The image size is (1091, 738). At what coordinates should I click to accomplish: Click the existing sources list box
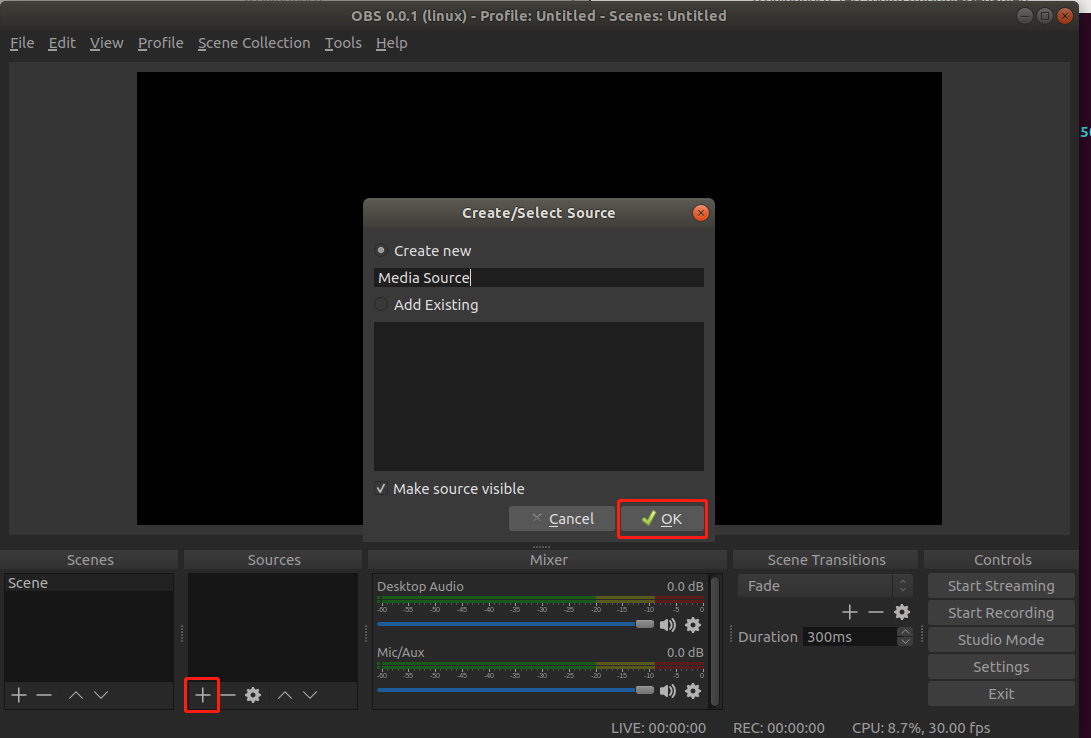pos(539,396)
